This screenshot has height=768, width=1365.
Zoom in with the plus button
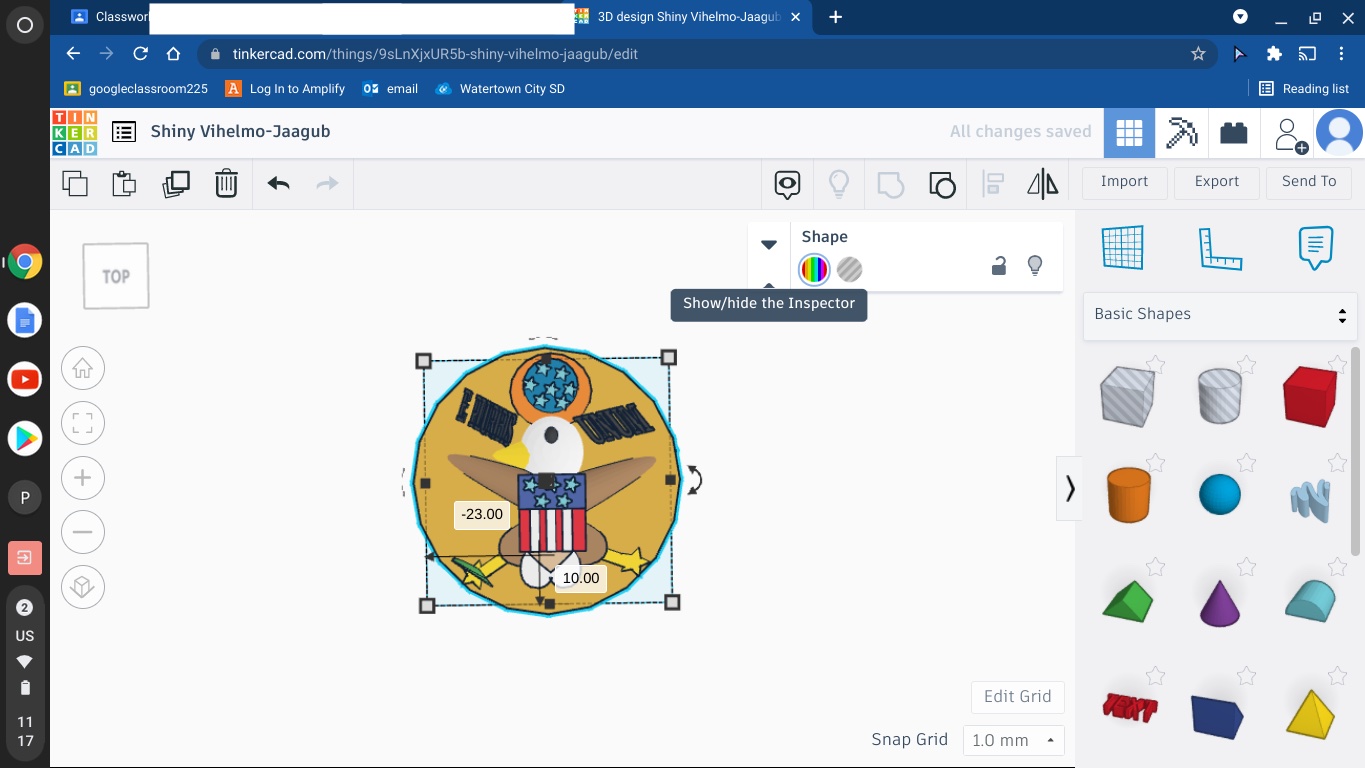tap(83, 478)
